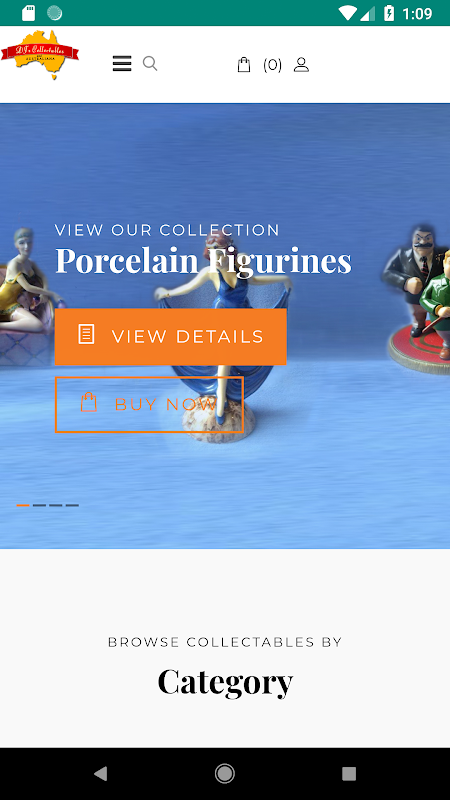
Task: Tap the Buy Now outlined button
Action: tap(149, 405)
